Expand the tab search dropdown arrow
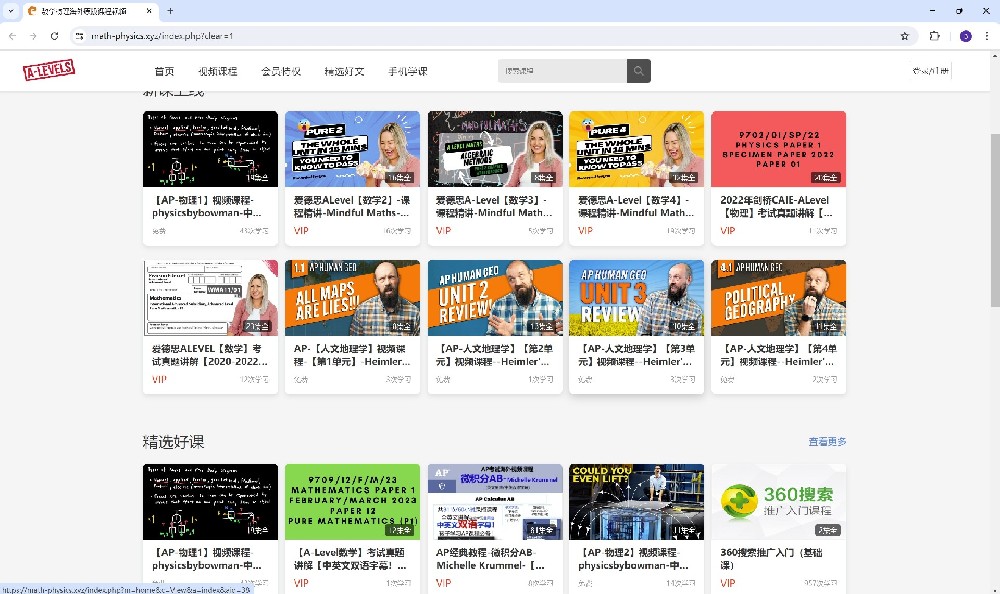 12,11
